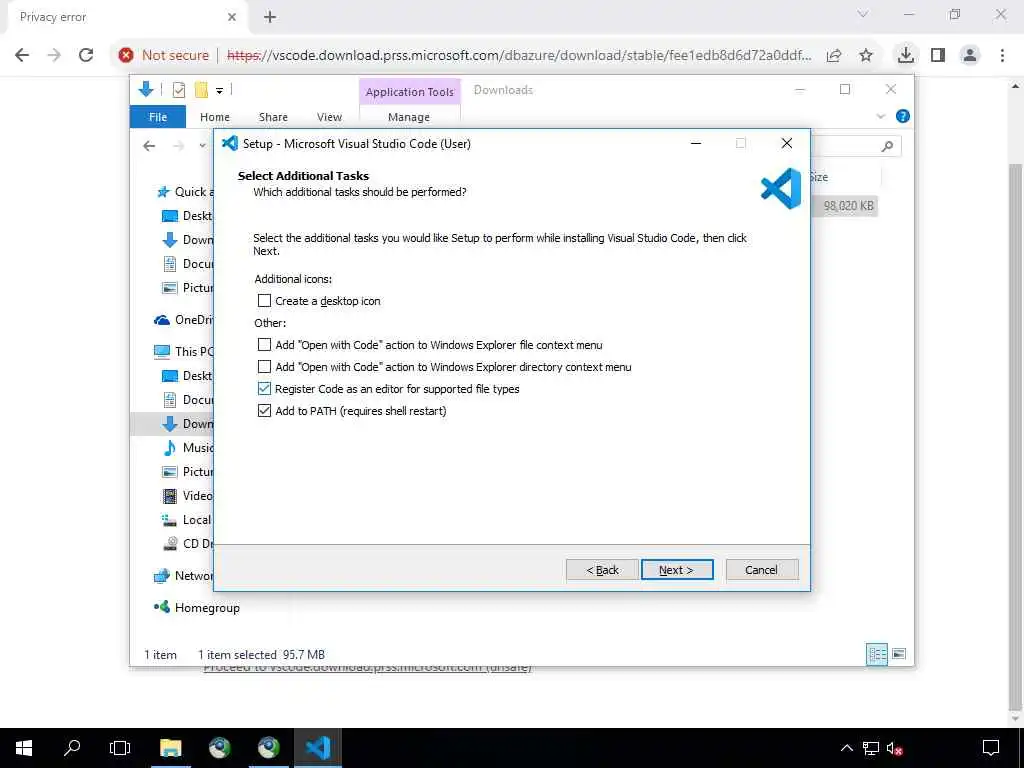Open taskbar search

(72, 748)
